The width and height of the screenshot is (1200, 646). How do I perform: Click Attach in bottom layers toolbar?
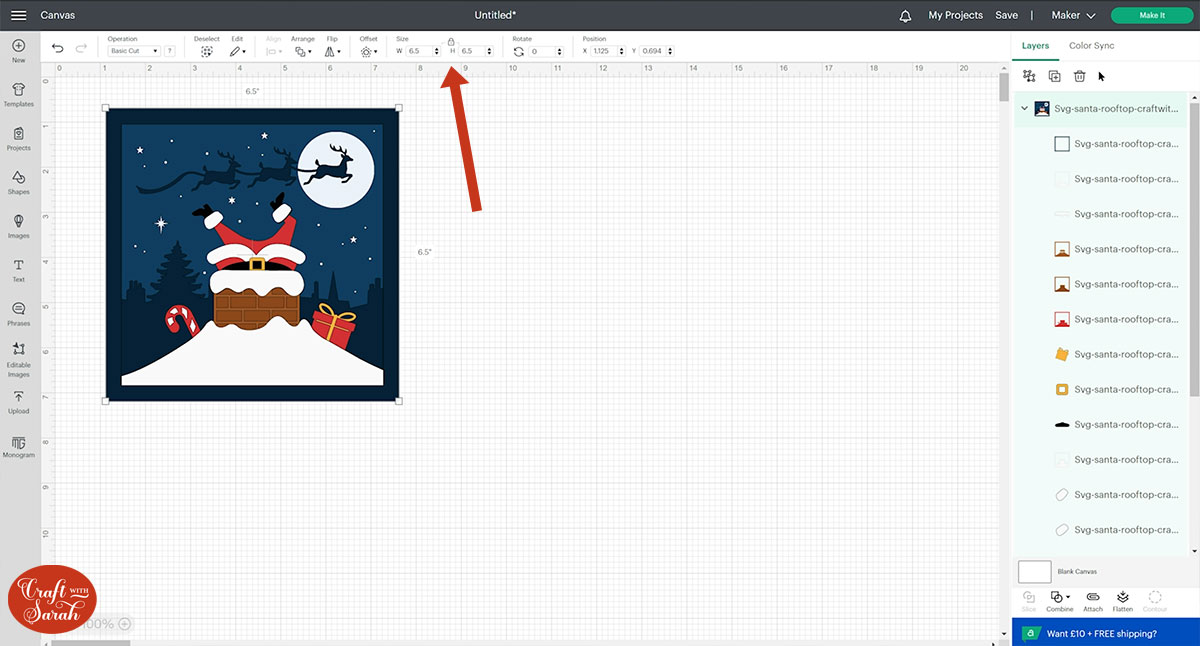1093,601
